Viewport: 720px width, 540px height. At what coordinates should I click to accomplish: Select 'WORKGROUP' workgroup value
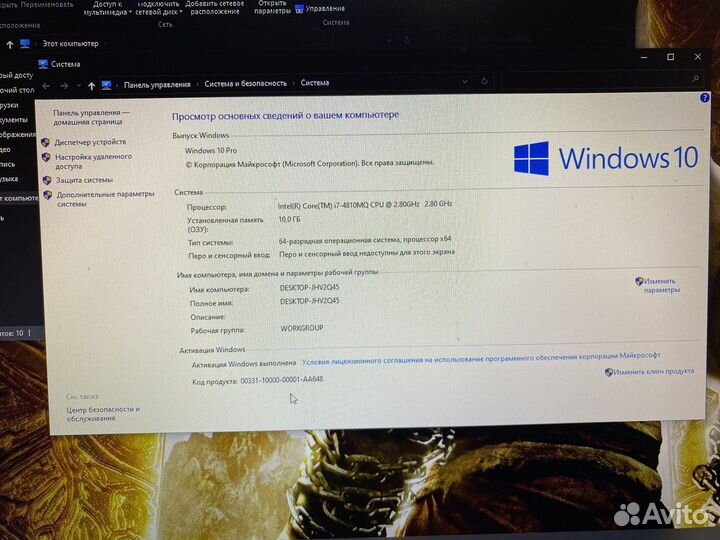[x=302, y=328]
